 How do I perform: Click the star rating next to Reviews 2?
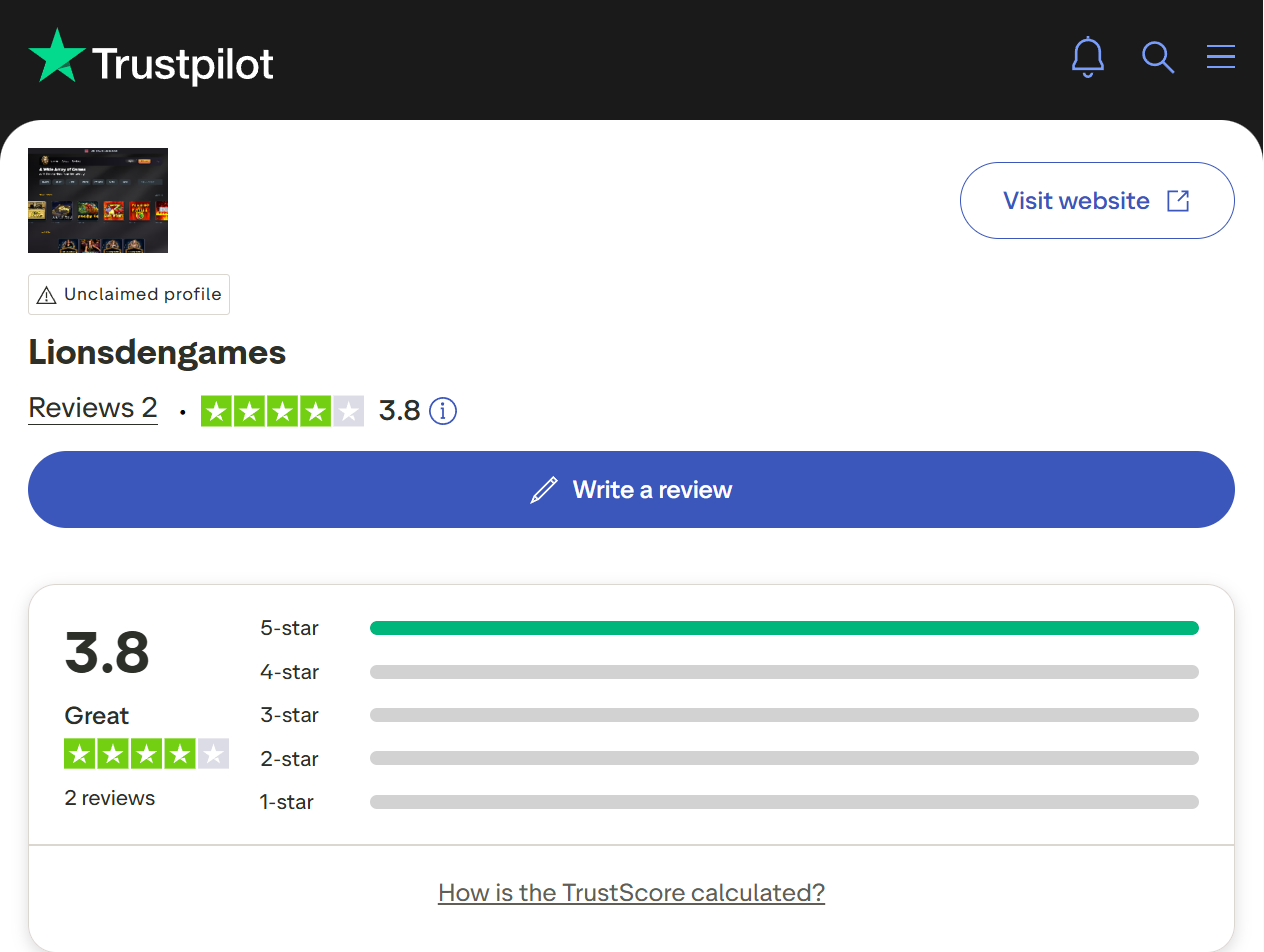(x=282, y=411)
